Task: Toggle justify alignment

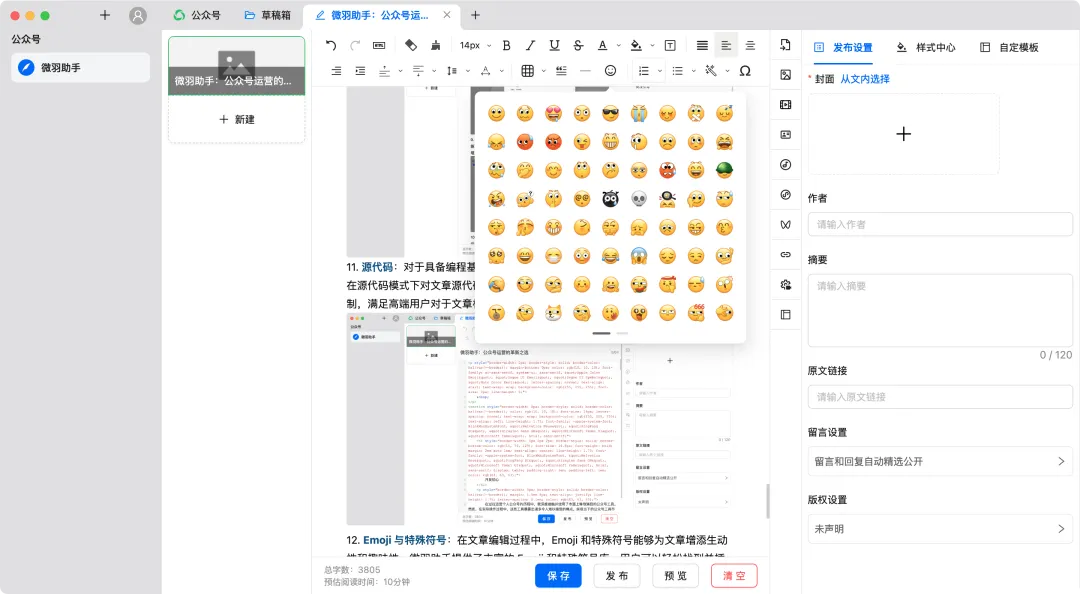Action: coord(702,45)
